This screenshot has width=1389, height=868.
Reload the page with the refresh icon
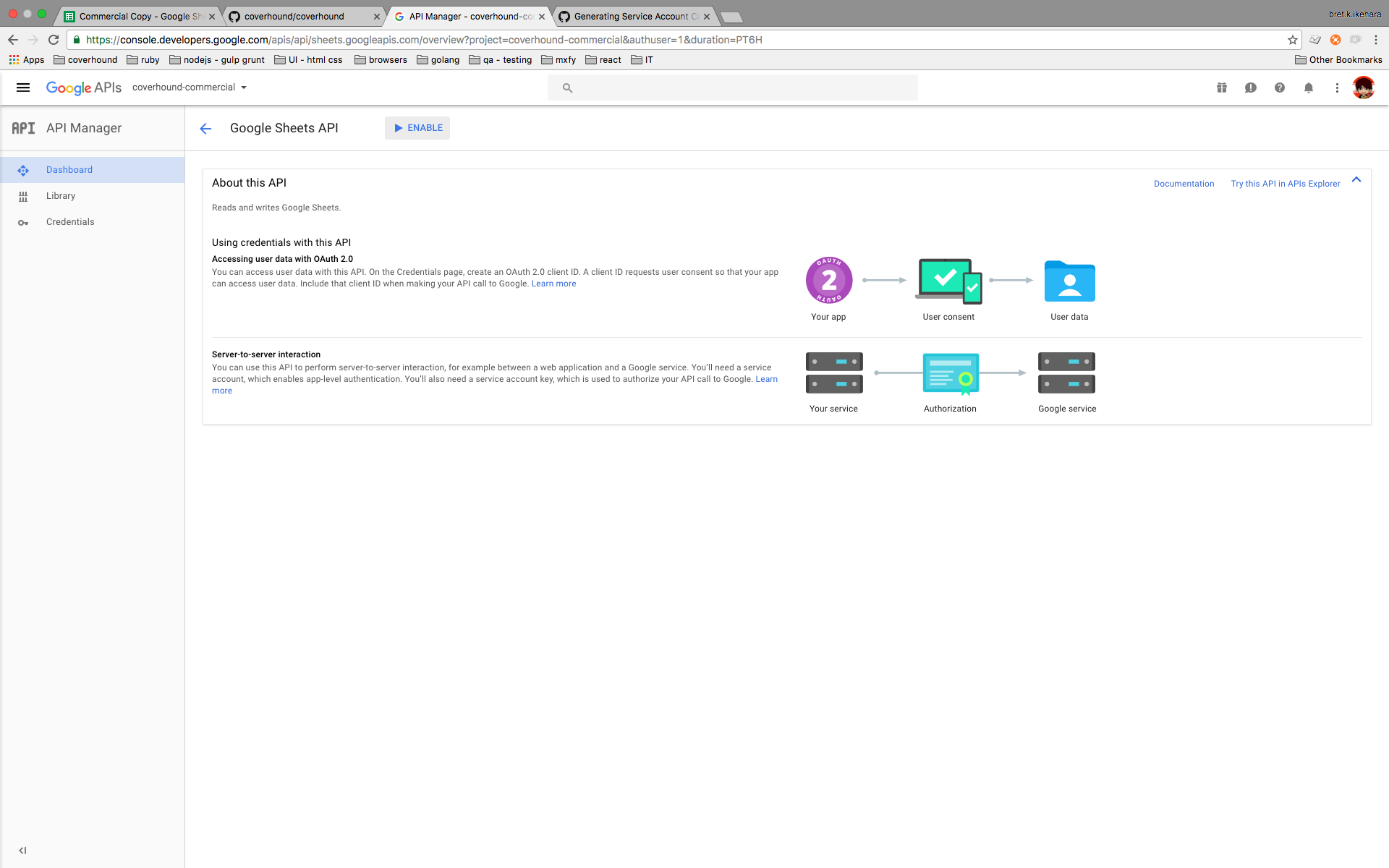[x=54, y=40]
